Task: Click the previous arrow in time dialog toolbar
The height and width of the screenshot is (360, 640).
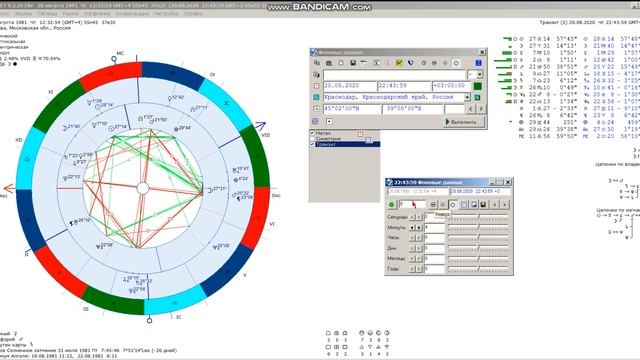Action: pyautogui.click(x=495, y=204)
